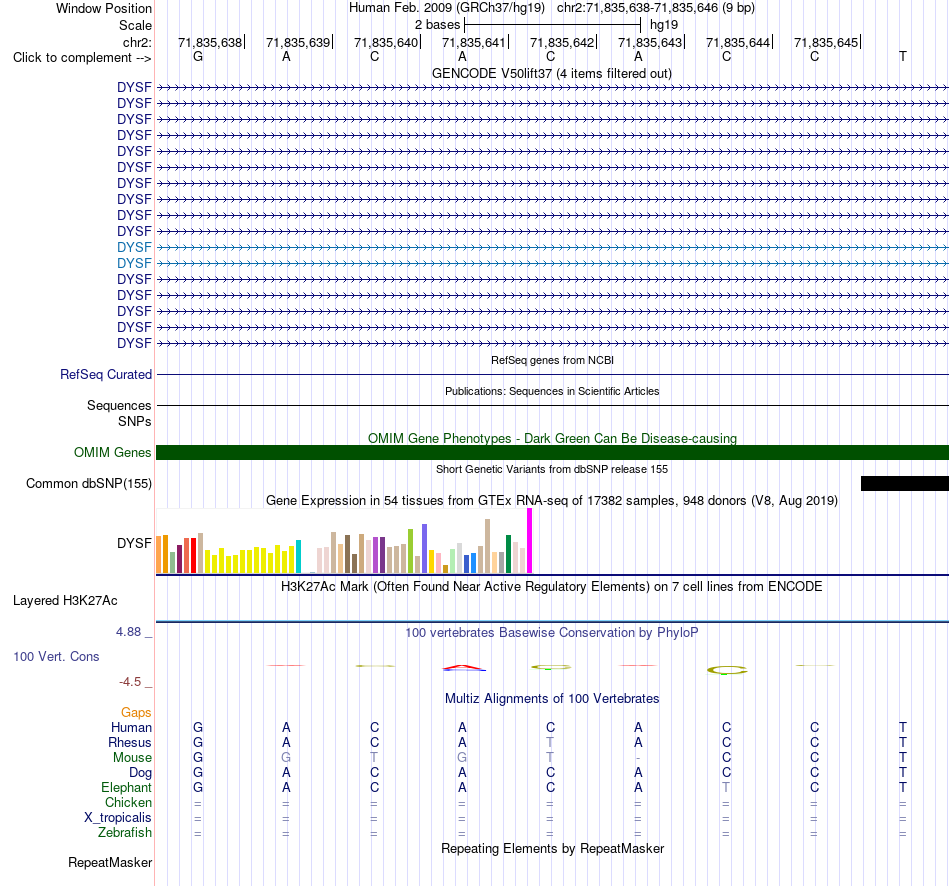Click the 'chr2:' ruler label
950x886 pixels.
tap(137, 42)
